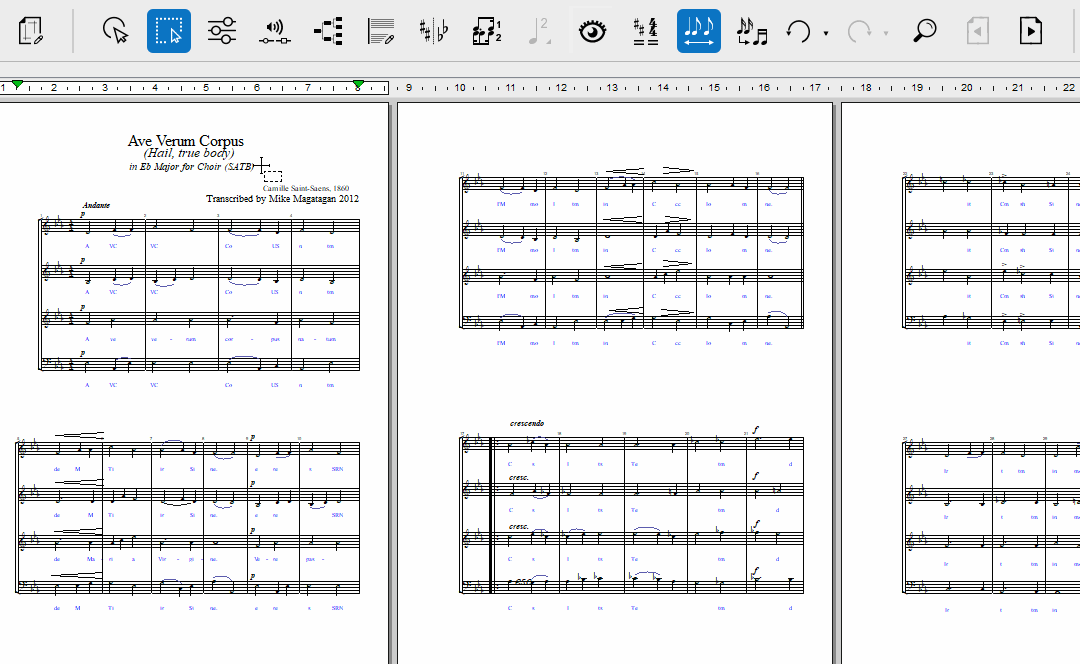The width and height of the screenshot is (1080, 664).
Task: Go to the next page
Action: [x=1030, y=31]
